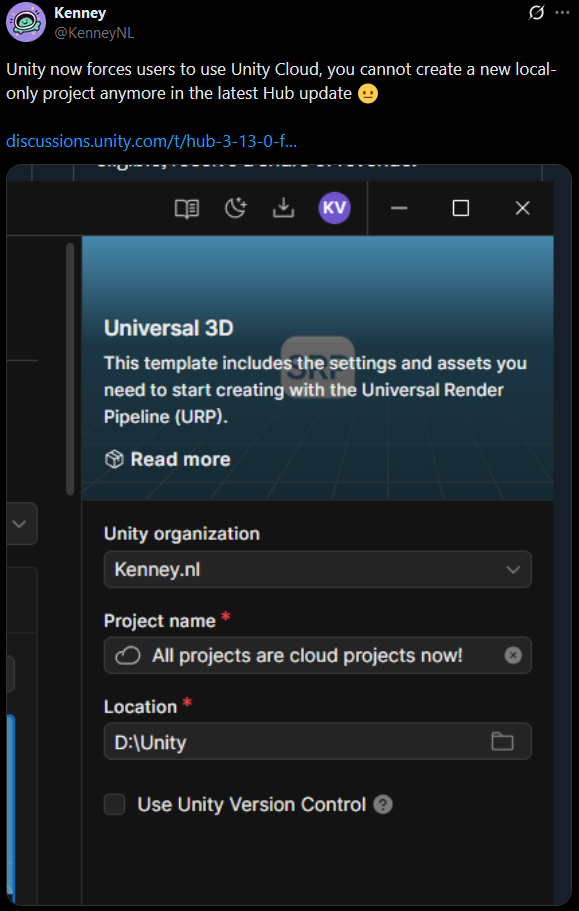Click the Location field showing D:\Unity
This screenshot has width=579, height=911.
point(318,741)
